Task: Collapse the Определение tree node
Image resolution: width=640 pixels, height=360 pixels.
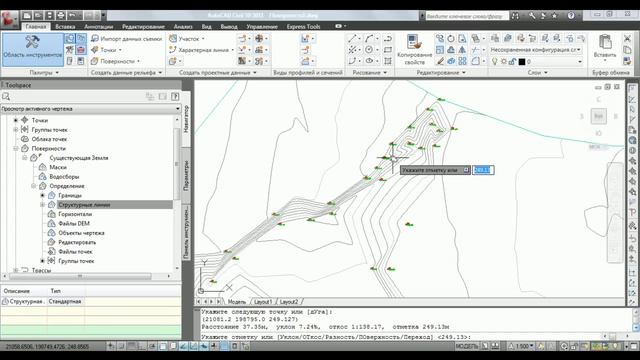Action: click(x=33, y=186)
